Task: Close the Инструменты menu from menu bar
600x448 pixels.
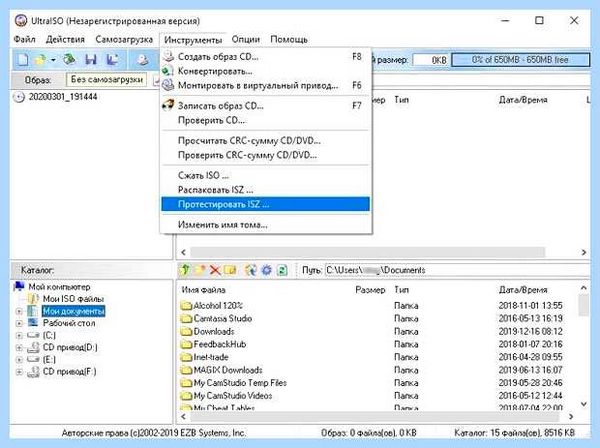Action: click(x=193, y=40)
